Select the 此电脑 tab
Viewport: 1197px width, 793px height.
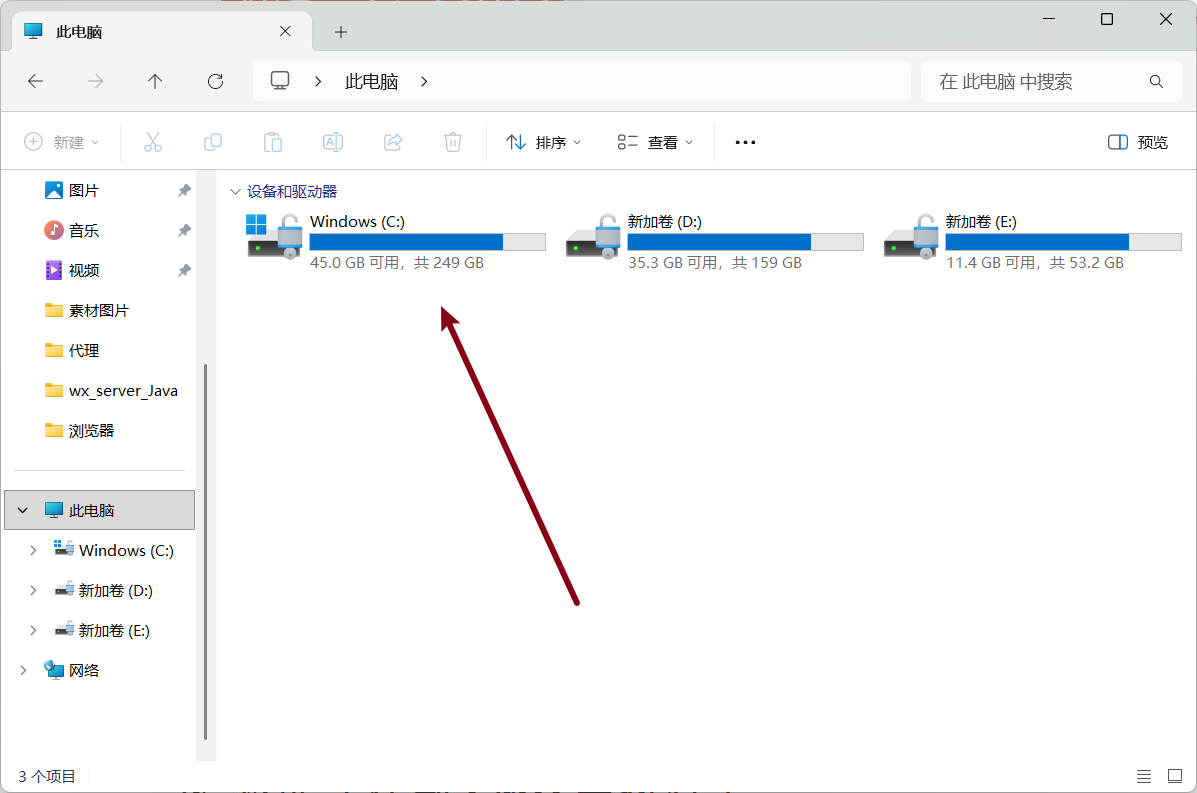click(150, 32)
